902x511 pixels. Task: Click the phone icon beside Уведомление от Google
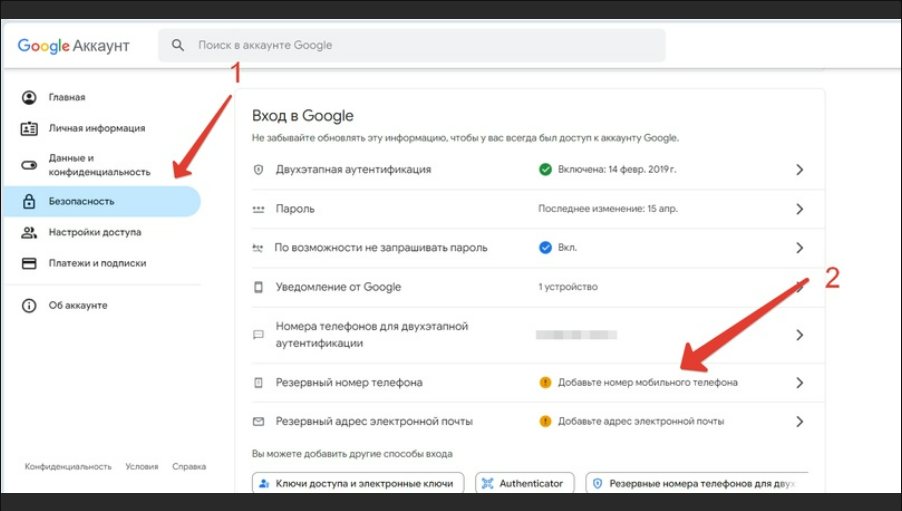[258, 287]
